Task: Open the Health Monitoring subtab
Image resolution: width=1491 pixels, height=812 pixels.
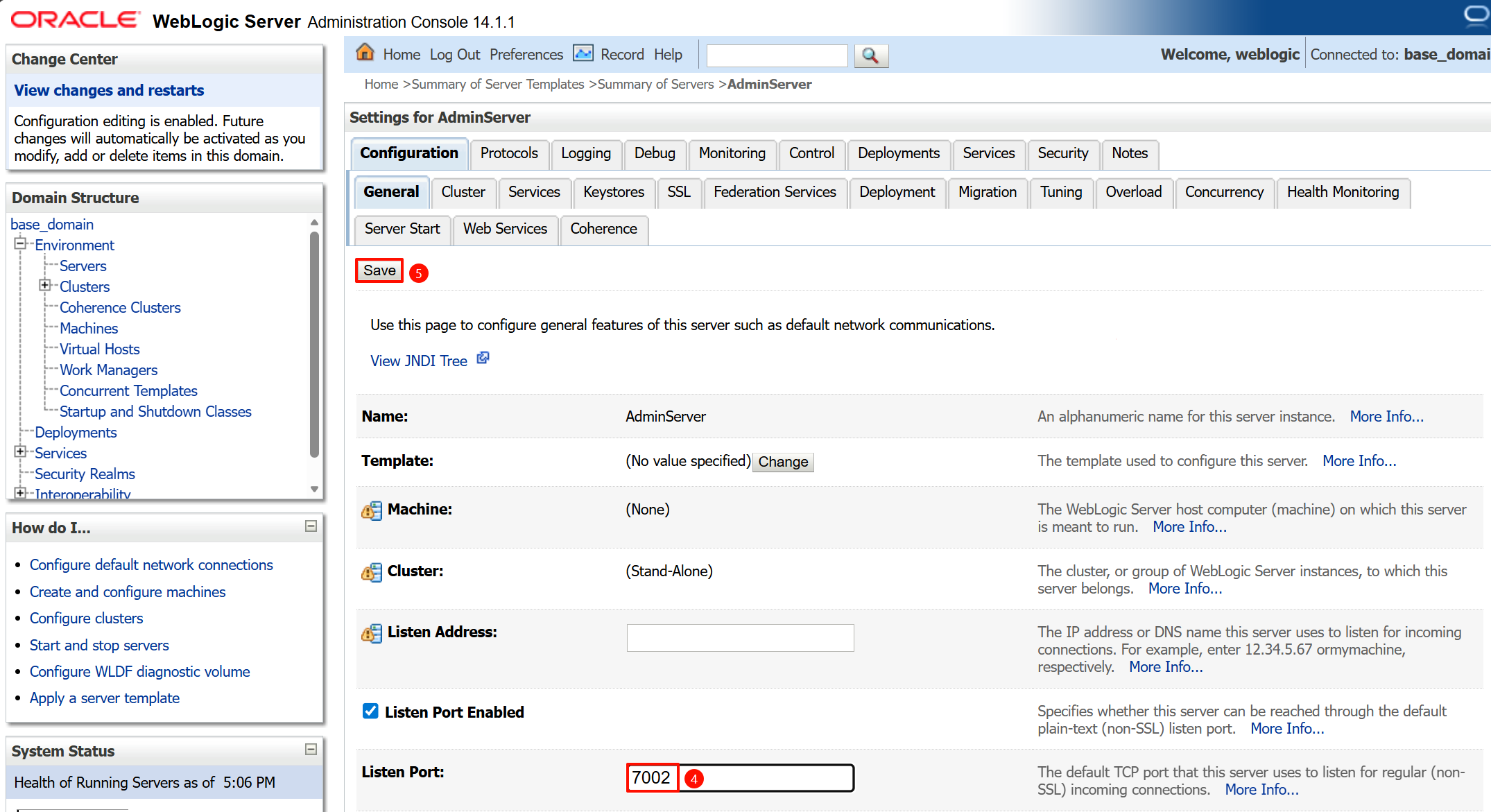Action: pyautogui.click(x=1343, y=192)
